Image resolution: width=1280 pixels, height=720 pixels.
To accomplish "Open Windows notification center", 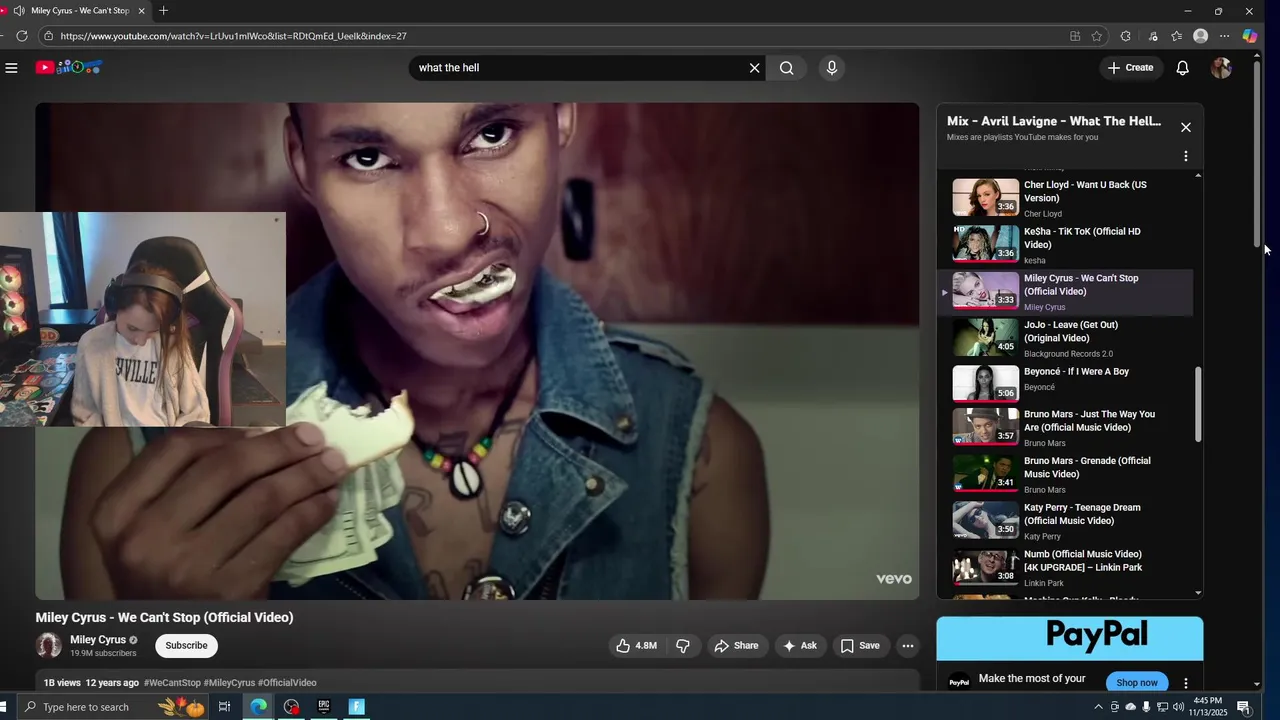I will [x=1244, y=707].
